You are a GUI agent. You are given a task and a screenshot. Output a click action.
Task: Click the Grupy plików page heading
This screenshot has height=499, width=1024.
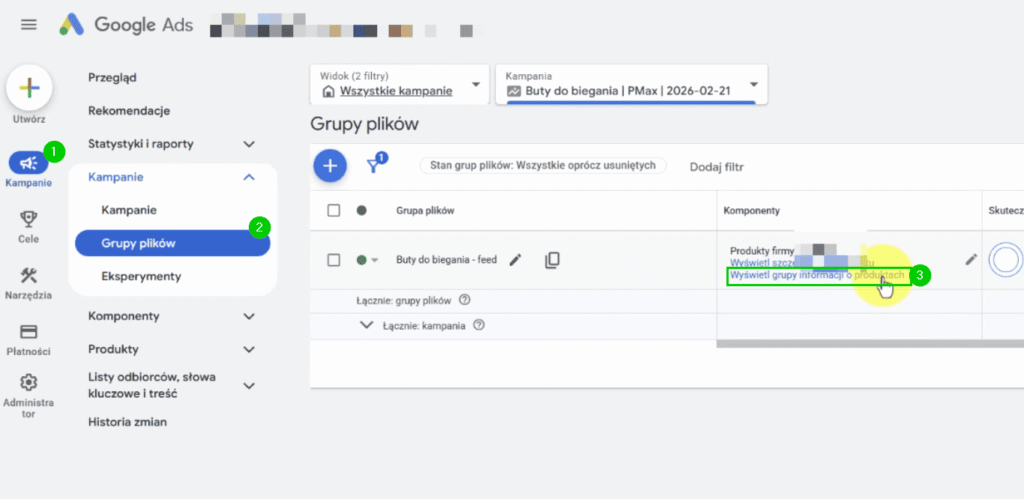[364, 123]
